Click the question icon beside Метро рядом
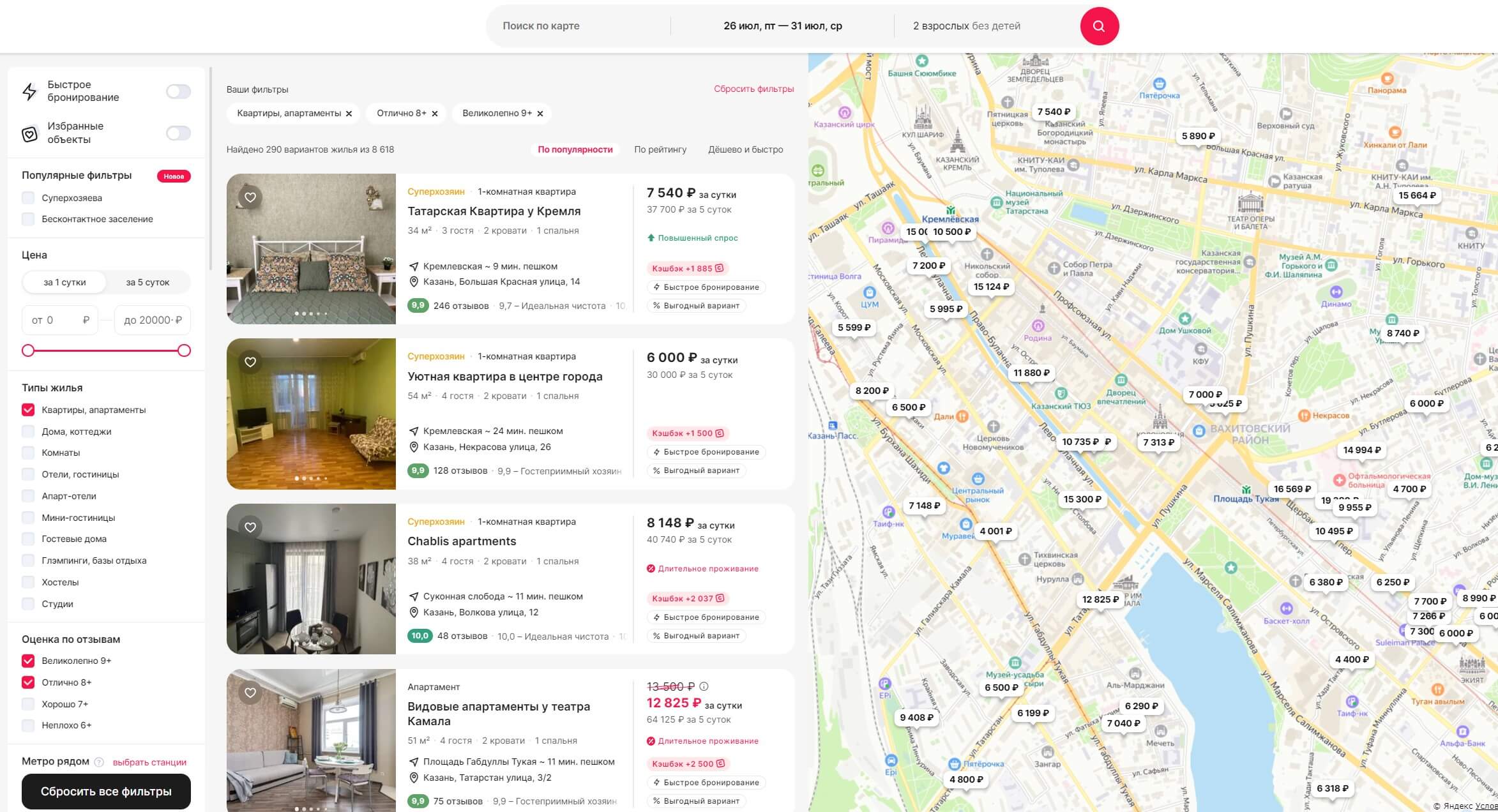This screenshot has width=1498, height=812. click(99, 762)
